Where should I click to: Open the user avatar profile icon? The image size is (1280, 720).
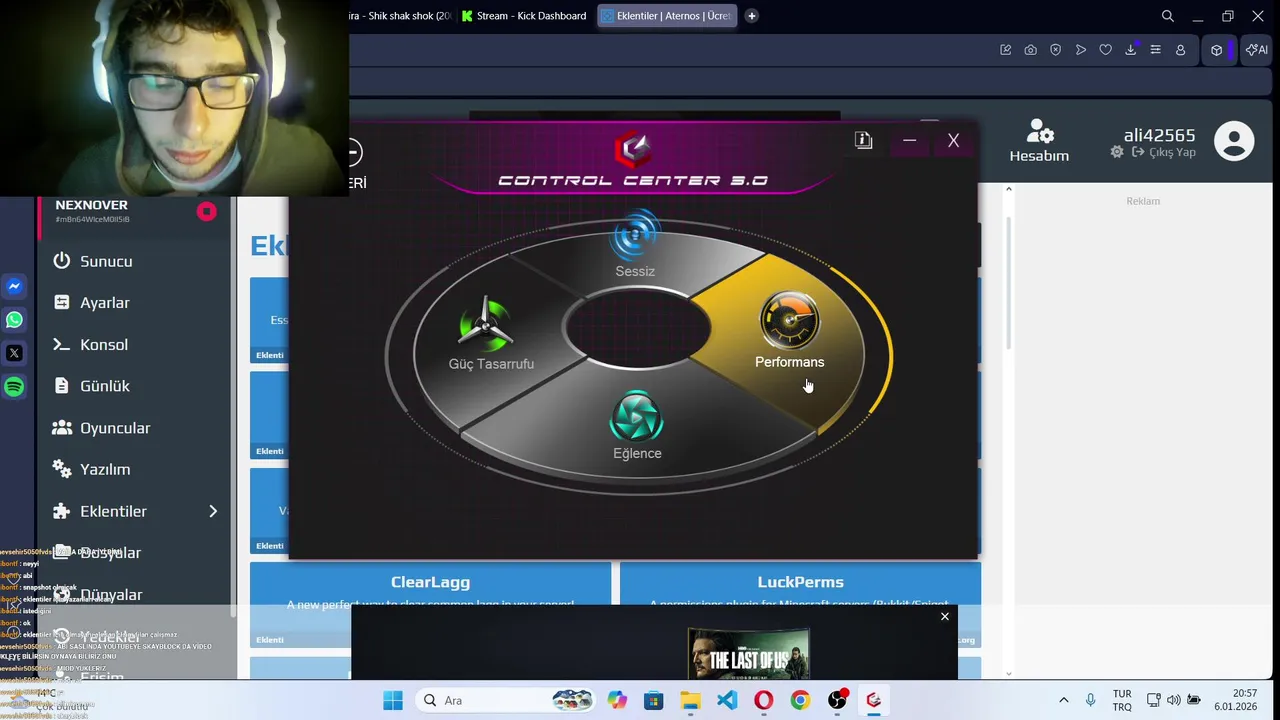[x=1234, y=141]
